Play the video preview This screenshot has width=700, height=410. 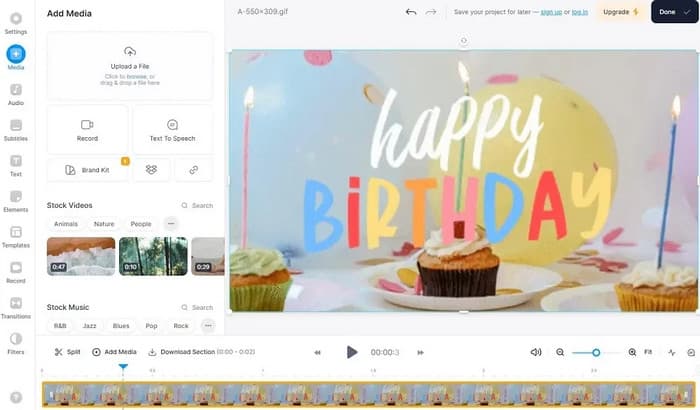[352, 352]
